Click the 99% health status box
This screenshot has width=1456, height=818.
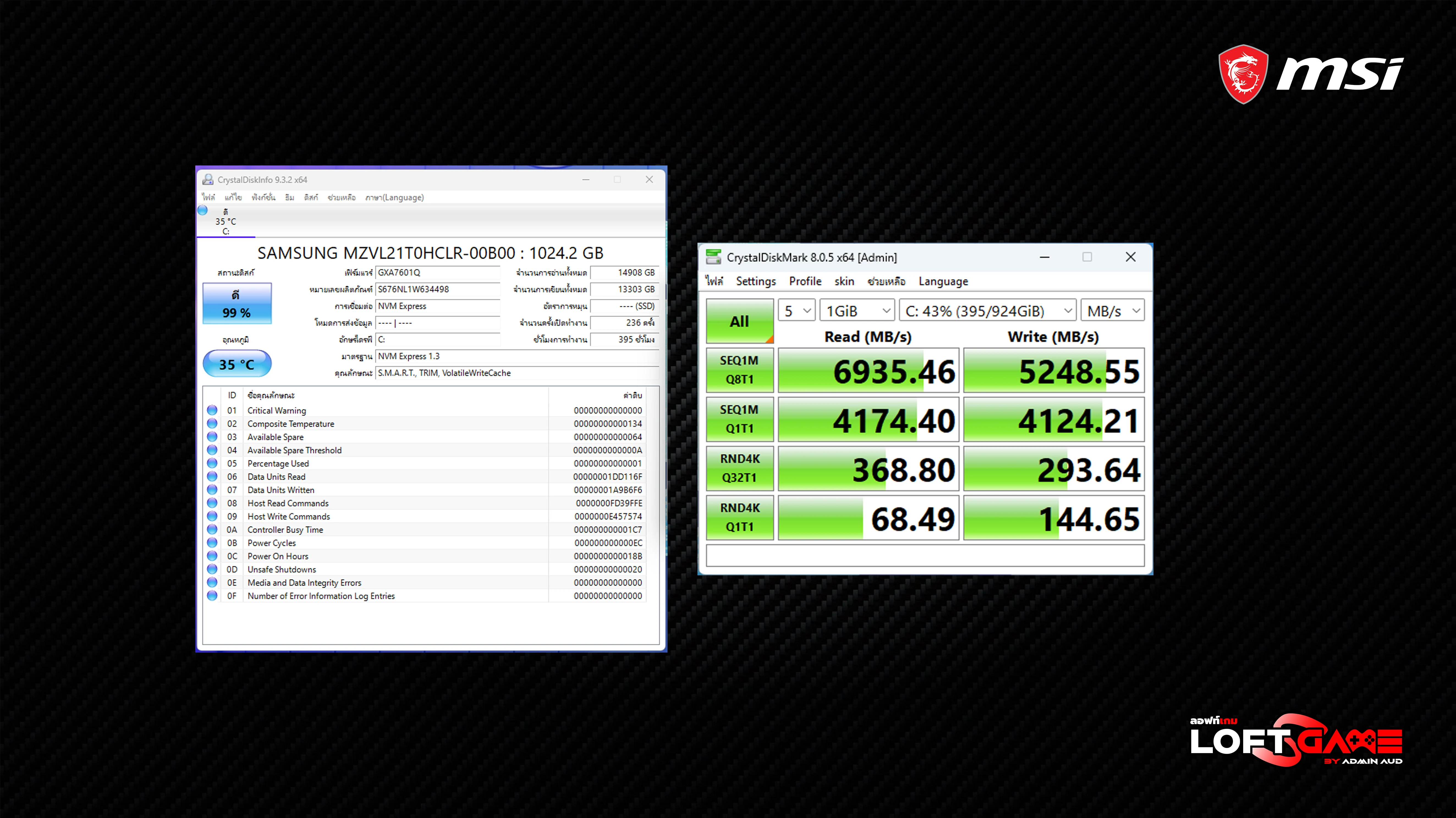coord(237,304)
